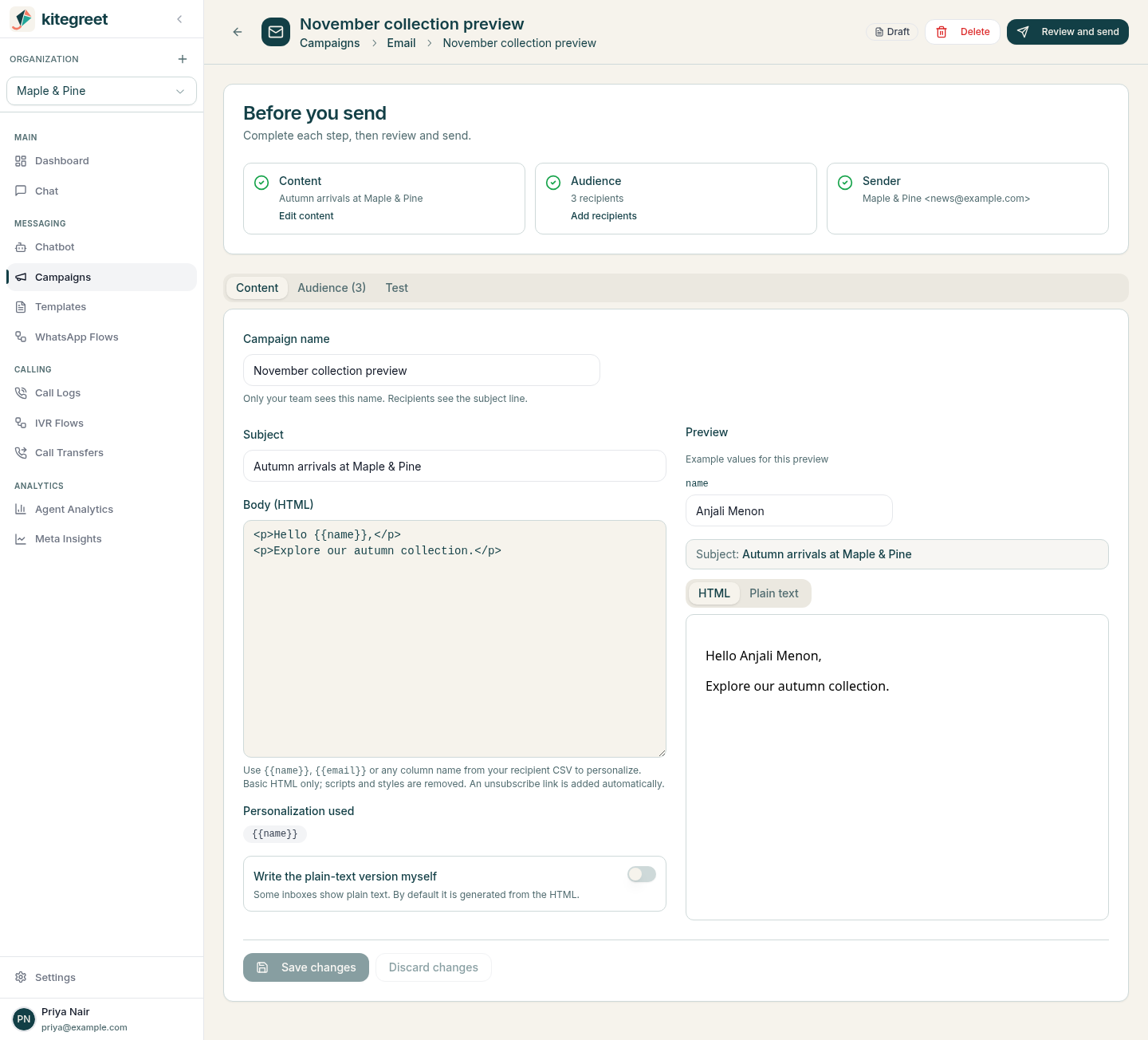Image resolution: width=1148 pixels, height=1040 pixels.
Task: Open IVR Flows in the sidebar
Action: coord(101,423)
